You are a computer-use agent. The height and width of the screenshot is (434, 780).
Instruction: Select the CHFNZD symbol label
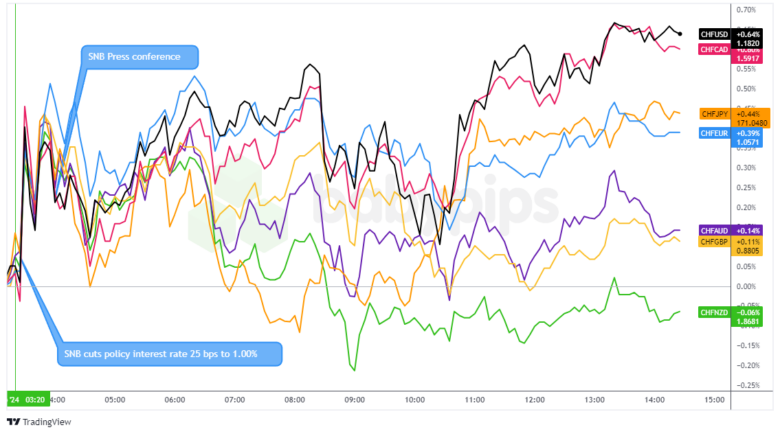[715, 313]
